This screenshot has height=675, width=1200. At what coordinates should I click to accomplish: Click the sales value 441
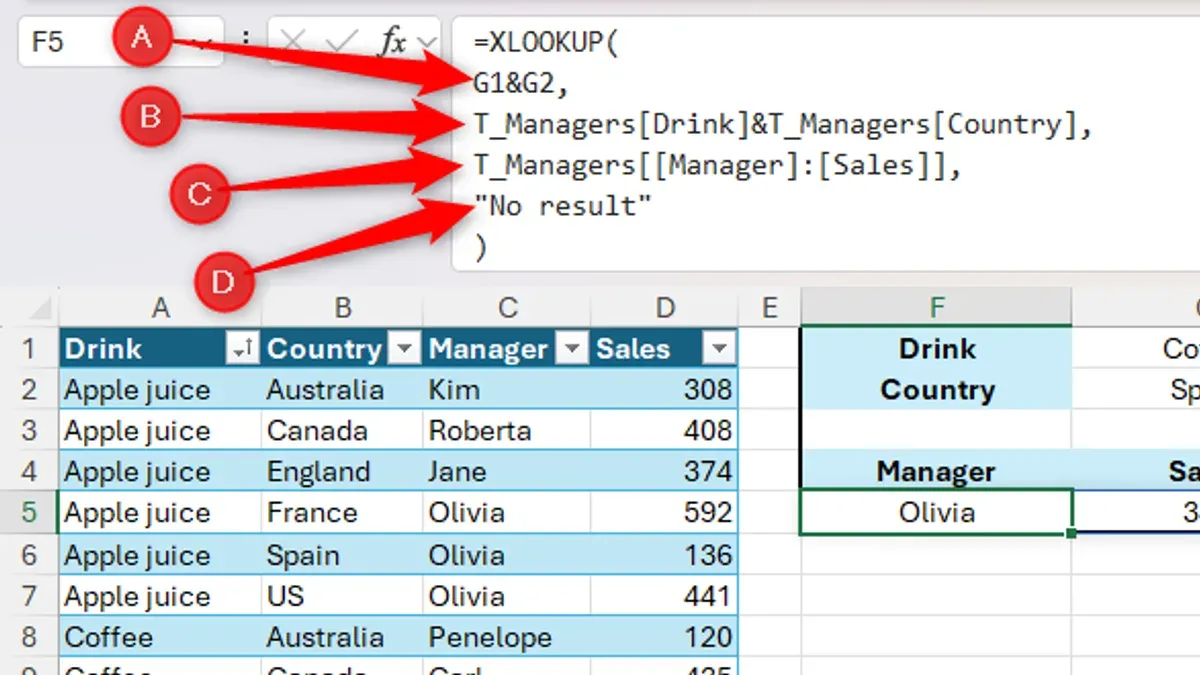[x=664, y=596]
